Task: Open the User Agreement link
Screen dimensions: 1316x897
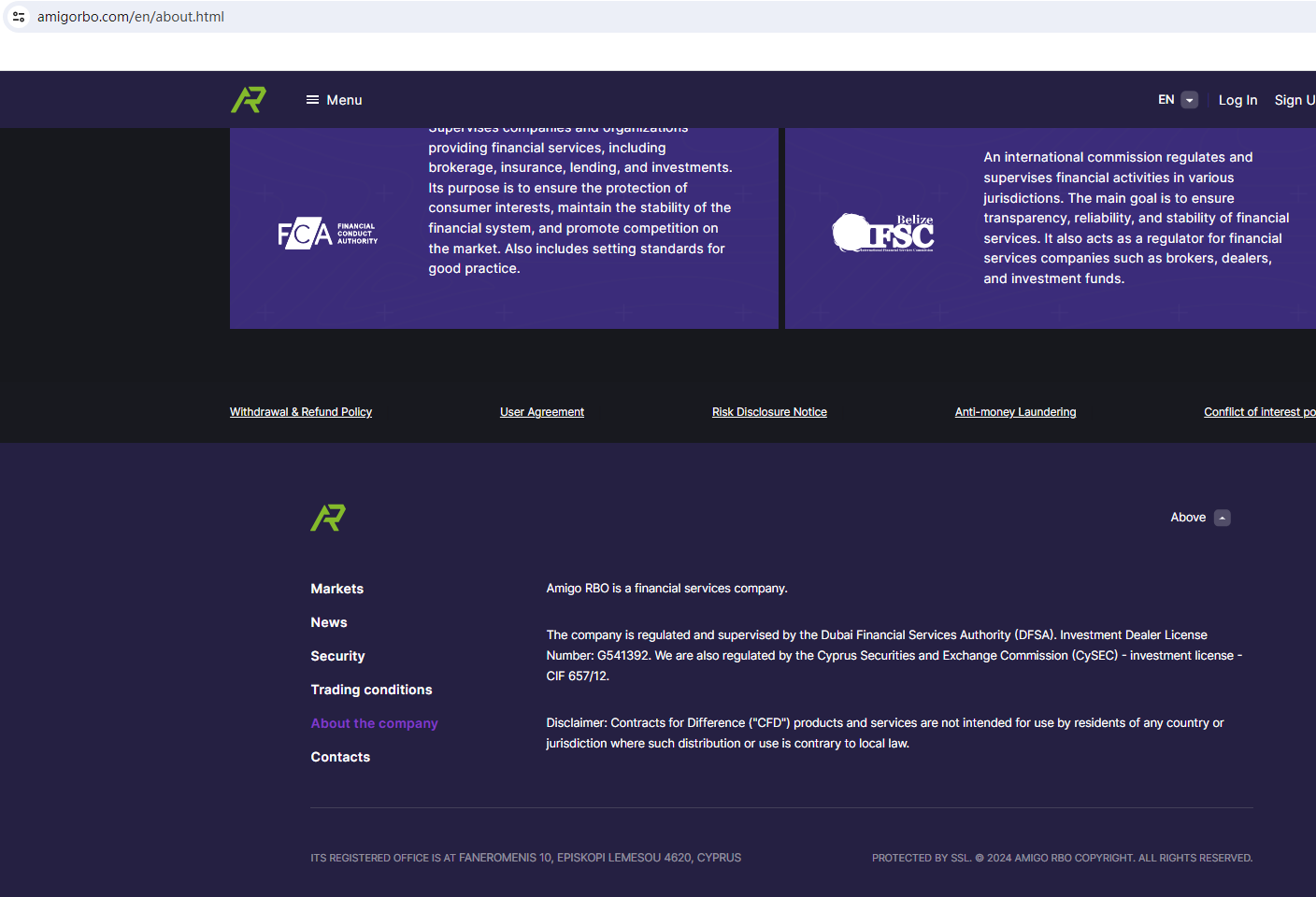Action: pos(542,412)
